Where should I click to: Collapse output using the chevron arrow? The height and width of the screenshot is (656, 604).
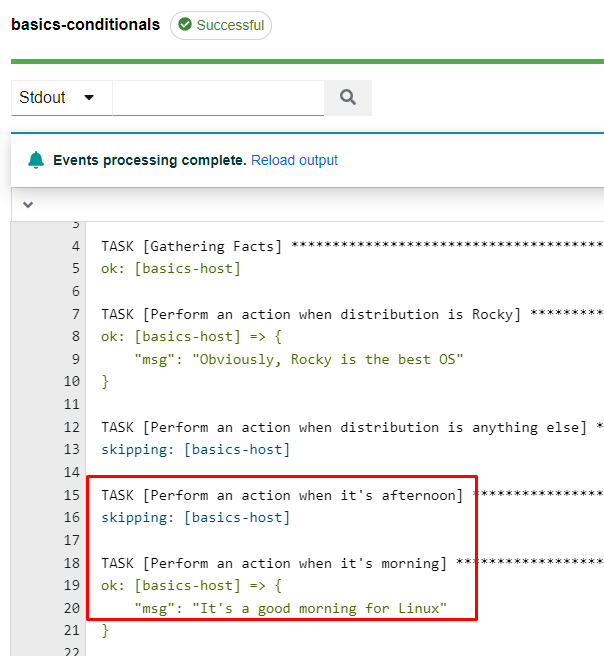pyautogui.click(x=28, y=204)
